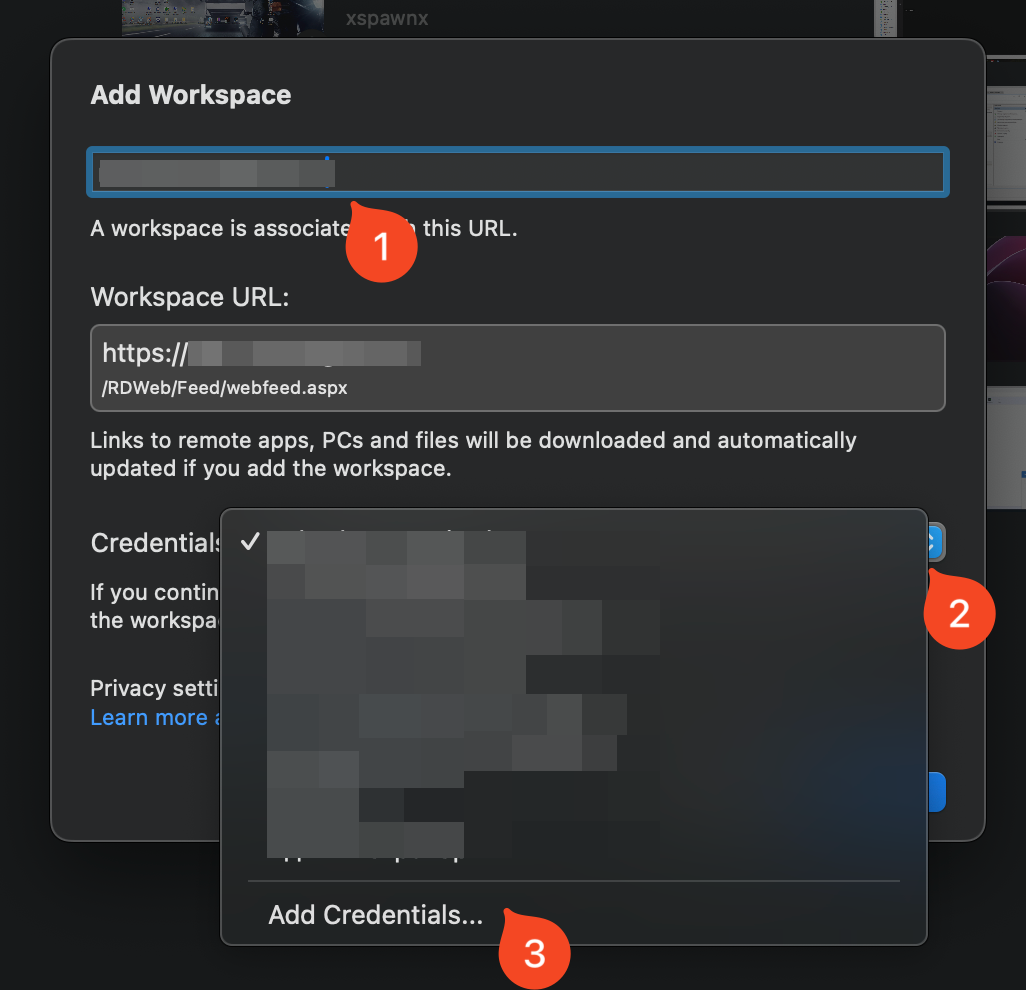Pick the last credential entry above the separator
The width and height of the screenshot is (1026, 990).
(x=365, y=852)
